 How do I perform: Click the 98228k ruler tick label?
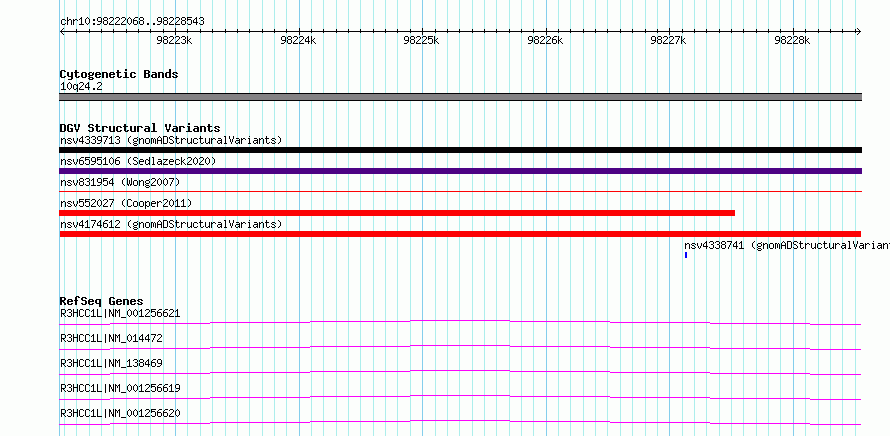click(792, 40)
